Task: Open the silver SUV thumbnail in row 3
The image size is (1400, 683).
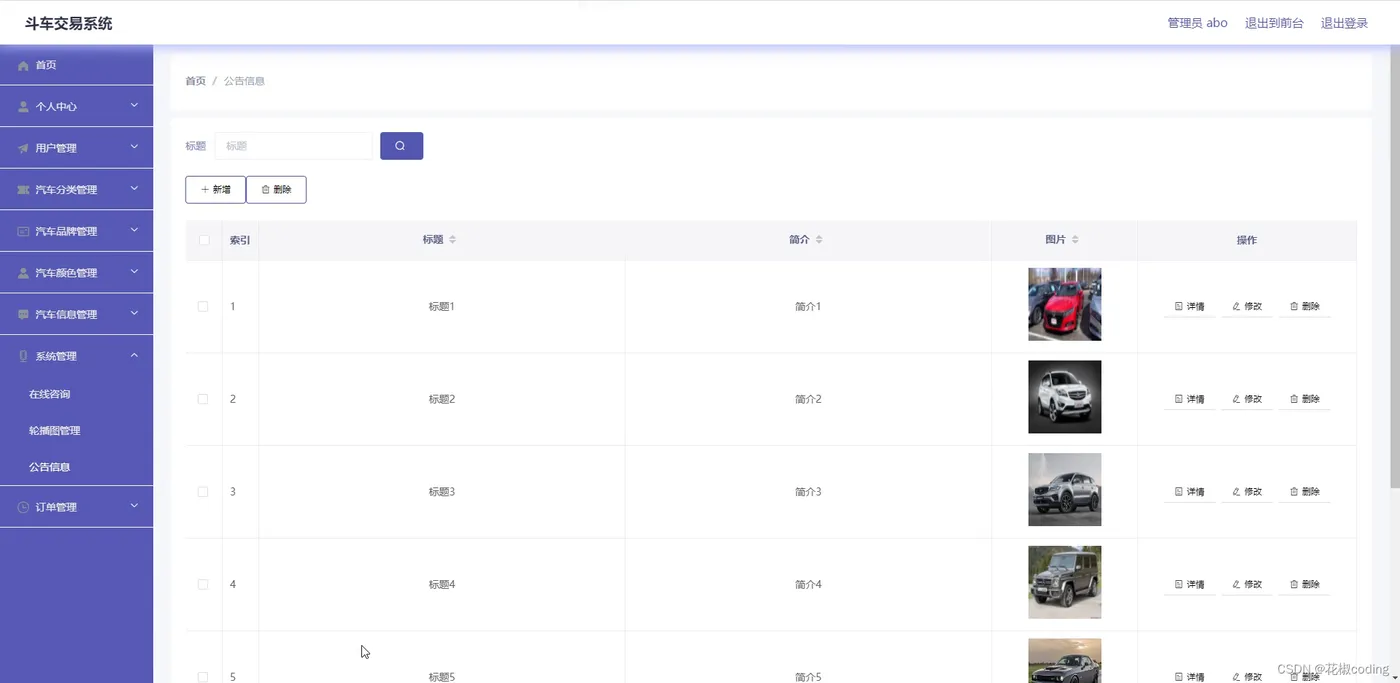Action: pyautogui.click(x=1064, y=490)
